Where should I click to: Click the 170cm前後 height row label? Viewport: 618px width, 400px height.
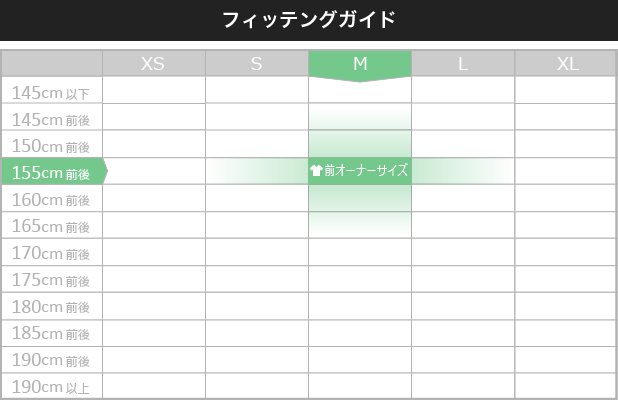[52, 252]
